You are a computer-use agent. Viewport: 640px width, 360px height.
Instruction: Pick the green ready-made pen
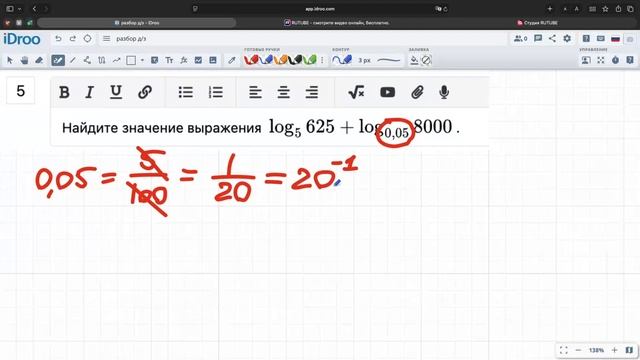pyautogui.click(x=310, y=60)
